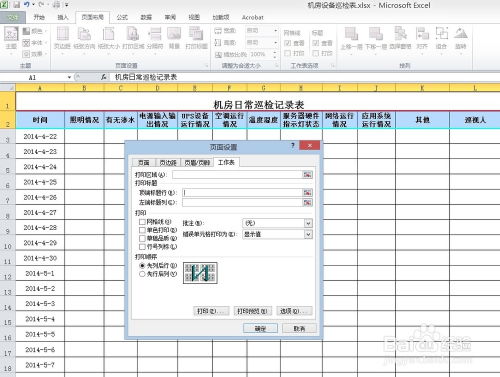Click the theme Fonts (字体) icon
The width and height of the screenshot is (500, 377).
pyautogui.click(x=26, y=43)
